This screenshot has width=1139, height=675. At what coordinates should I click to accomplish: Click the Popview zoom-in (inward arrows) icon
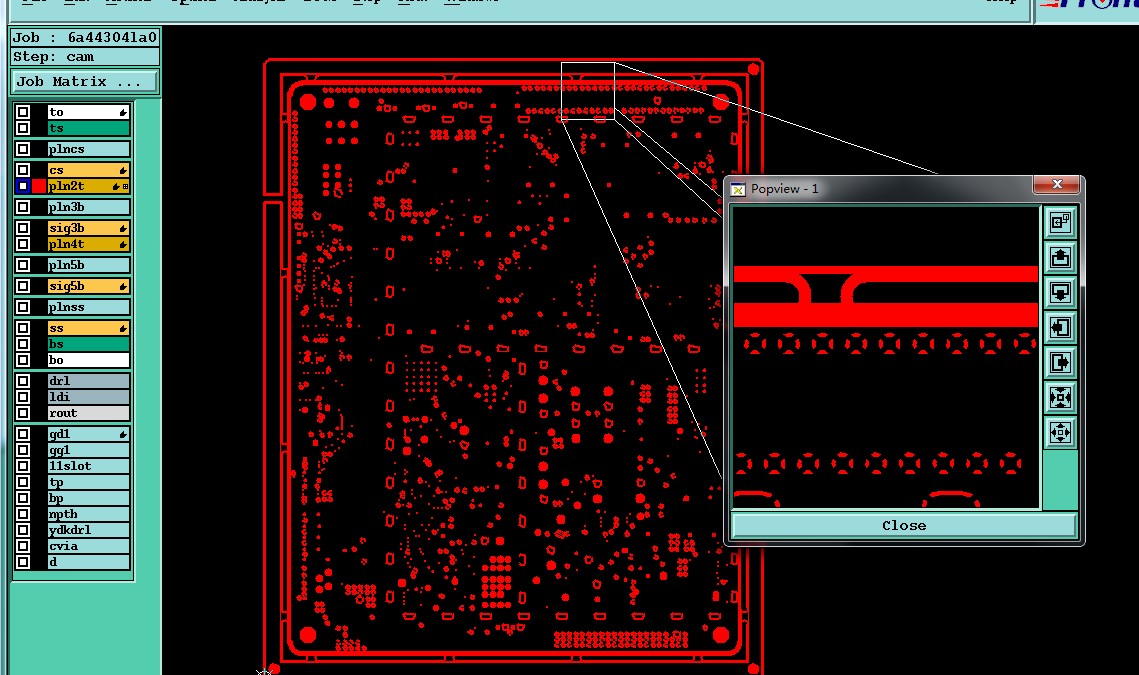click(x=1060, y=397)
